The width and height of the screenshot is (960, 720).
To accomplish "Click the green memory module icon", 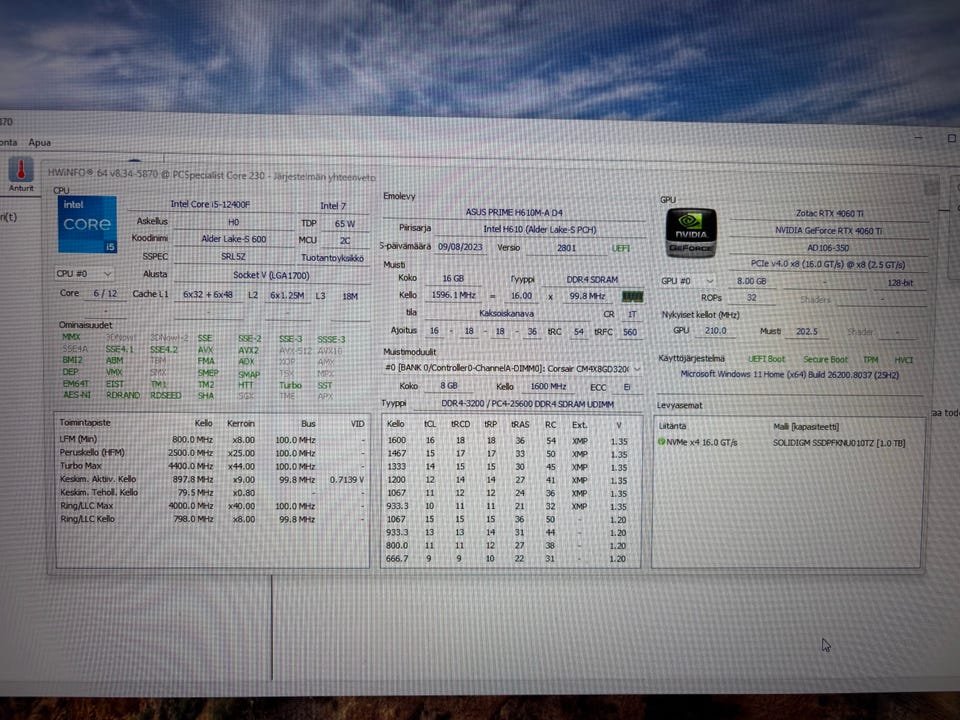I will click(x=632, y=296).
